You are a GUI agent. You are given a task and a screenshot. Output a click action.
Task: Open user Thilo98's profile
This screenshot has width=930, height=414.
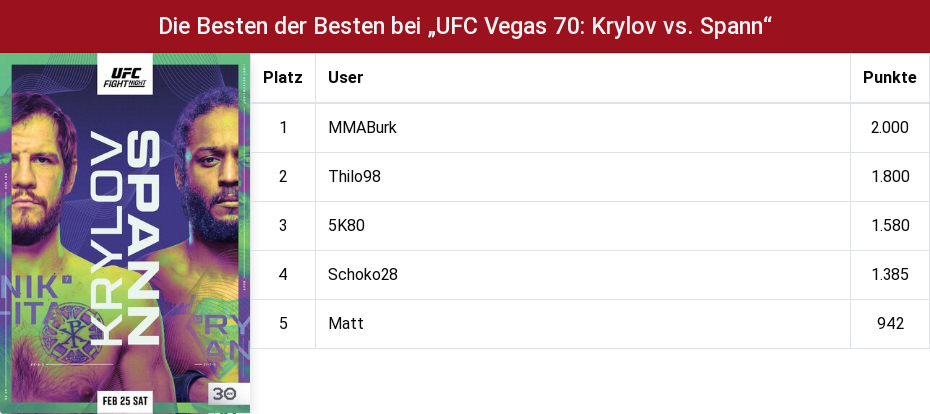point(354,176)
